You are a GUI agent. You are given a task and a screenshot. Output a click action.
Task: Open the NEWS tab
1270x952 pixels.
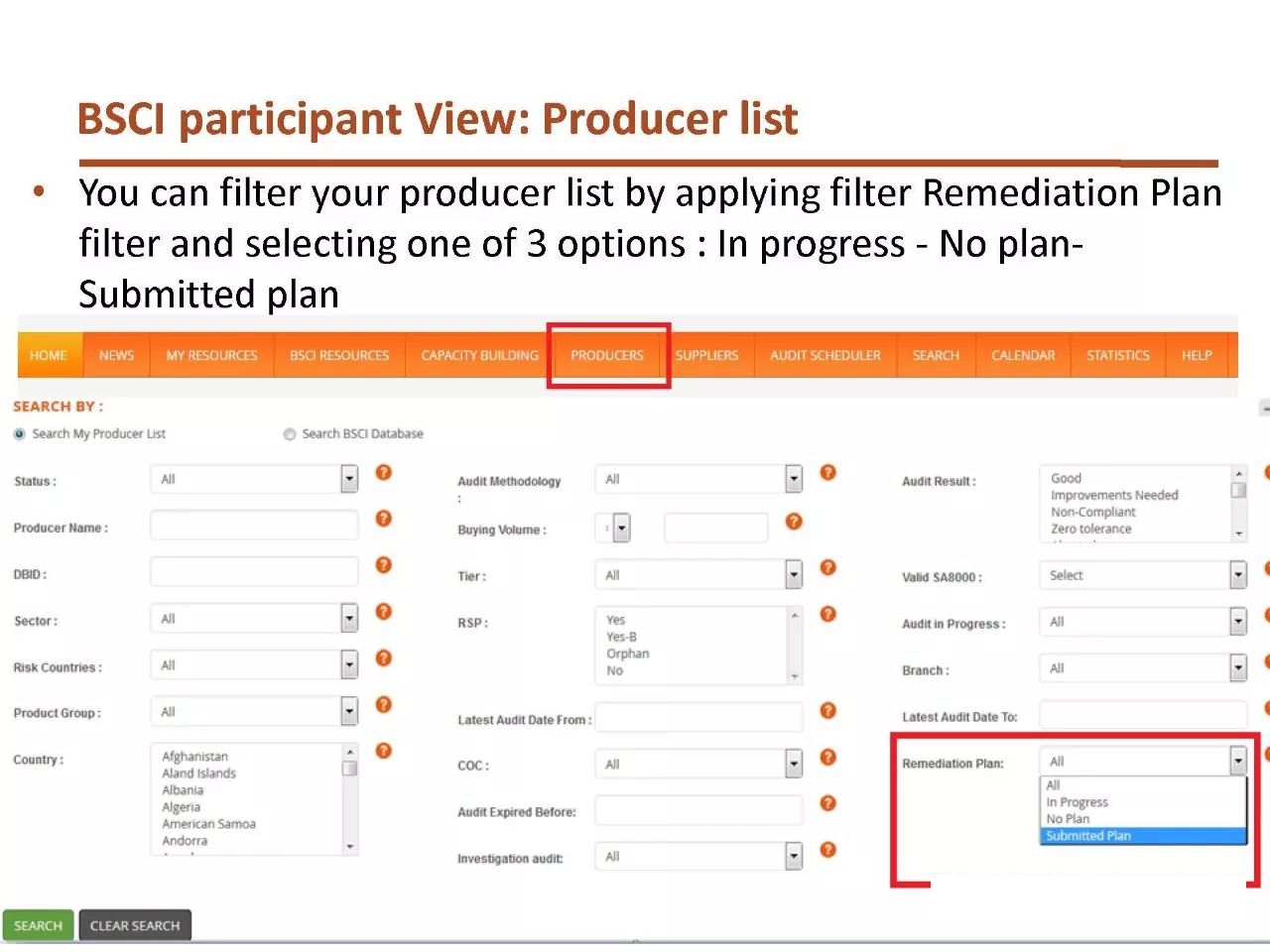tap(116, 355)
